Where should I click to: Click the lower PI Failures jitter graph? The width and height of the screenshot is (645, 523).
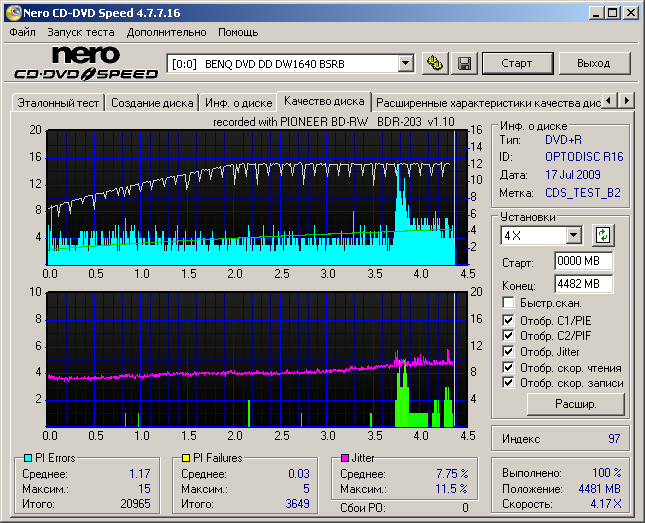click(x=257, y=359)
